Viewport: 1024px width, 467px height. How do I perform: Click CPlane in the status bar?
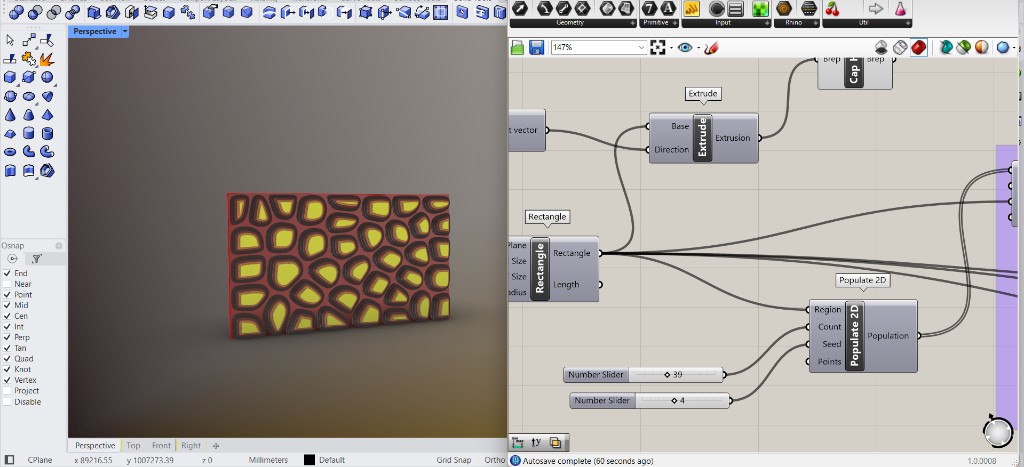pos(40,460)
